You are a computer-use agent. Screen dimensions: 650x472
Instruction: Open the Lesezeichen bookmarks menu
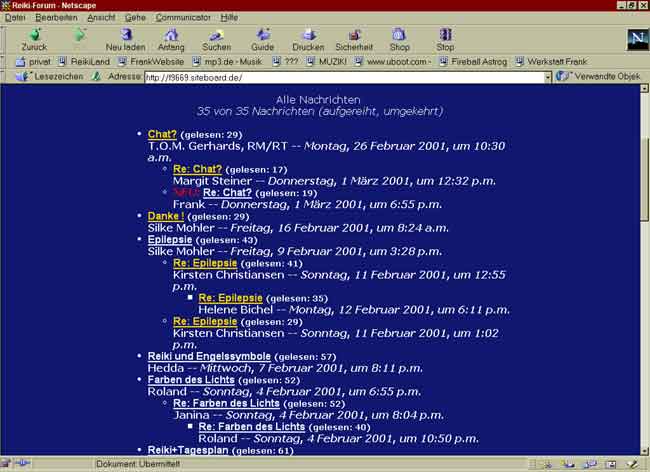coord(49,77)
